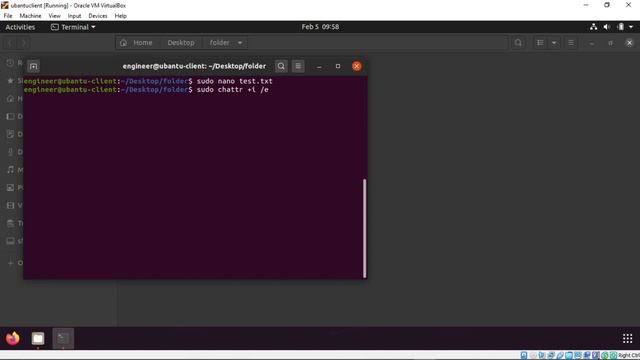Click the terminal search icon
This screenshot has width=640, height=360.
(x=281, y=66)
